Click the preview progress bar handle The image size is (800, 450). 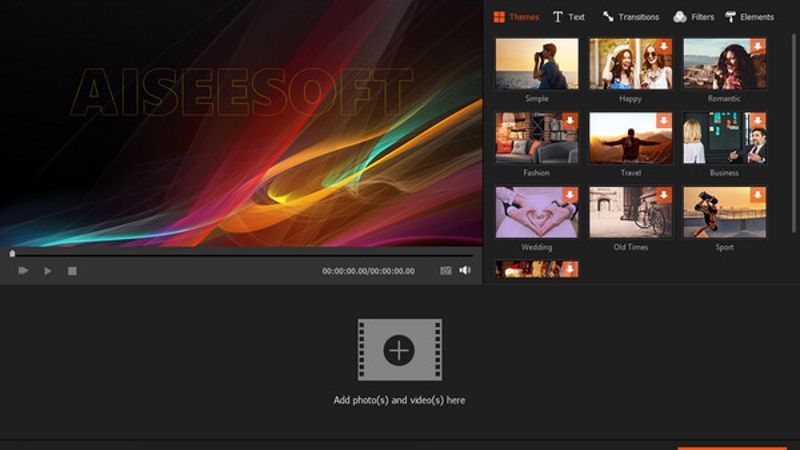tap(12, 253)
